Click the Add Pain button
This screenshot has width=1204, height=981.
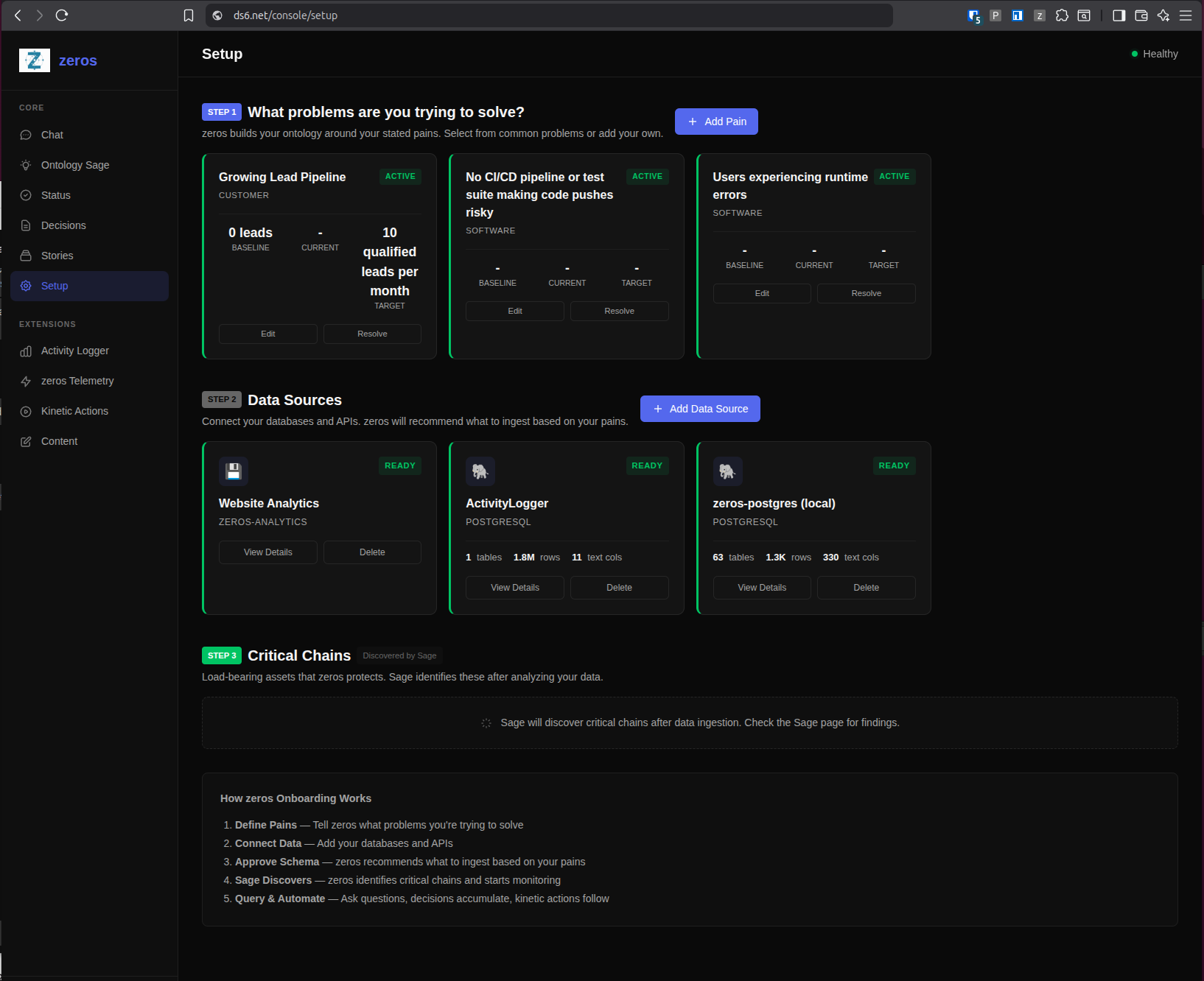pyautogui.click(x=715, y=121)
